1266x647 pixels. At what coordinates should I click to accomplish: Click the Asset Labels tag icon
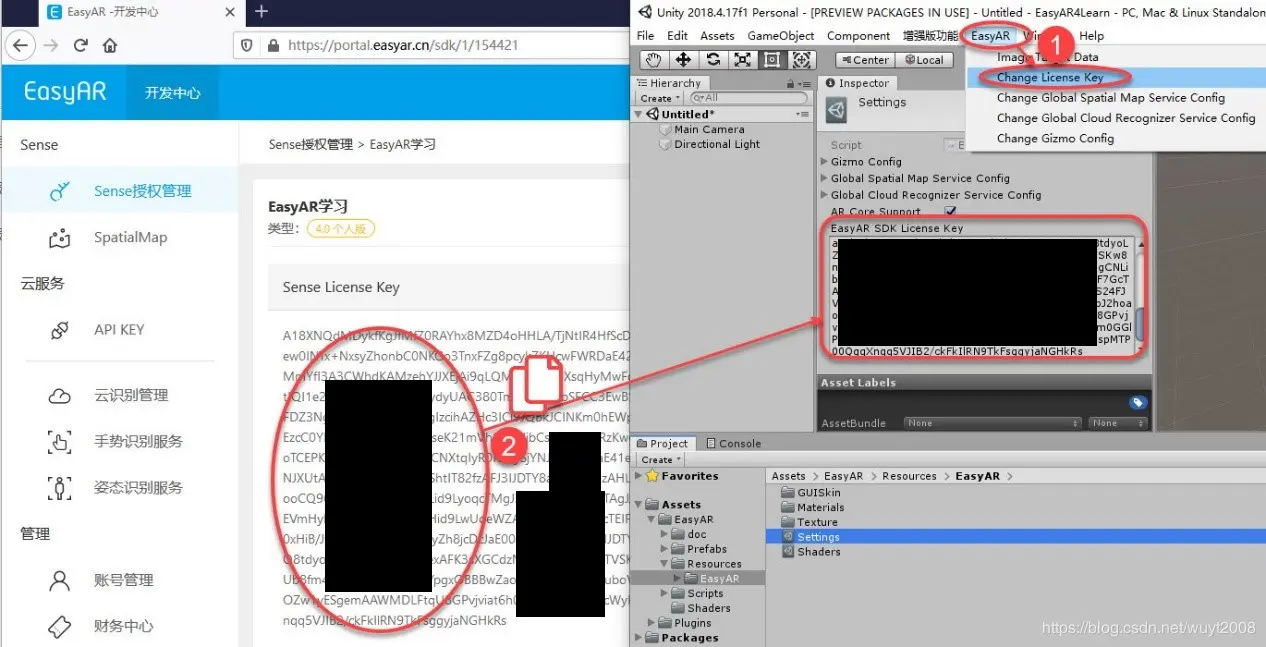click(1137, 403)
